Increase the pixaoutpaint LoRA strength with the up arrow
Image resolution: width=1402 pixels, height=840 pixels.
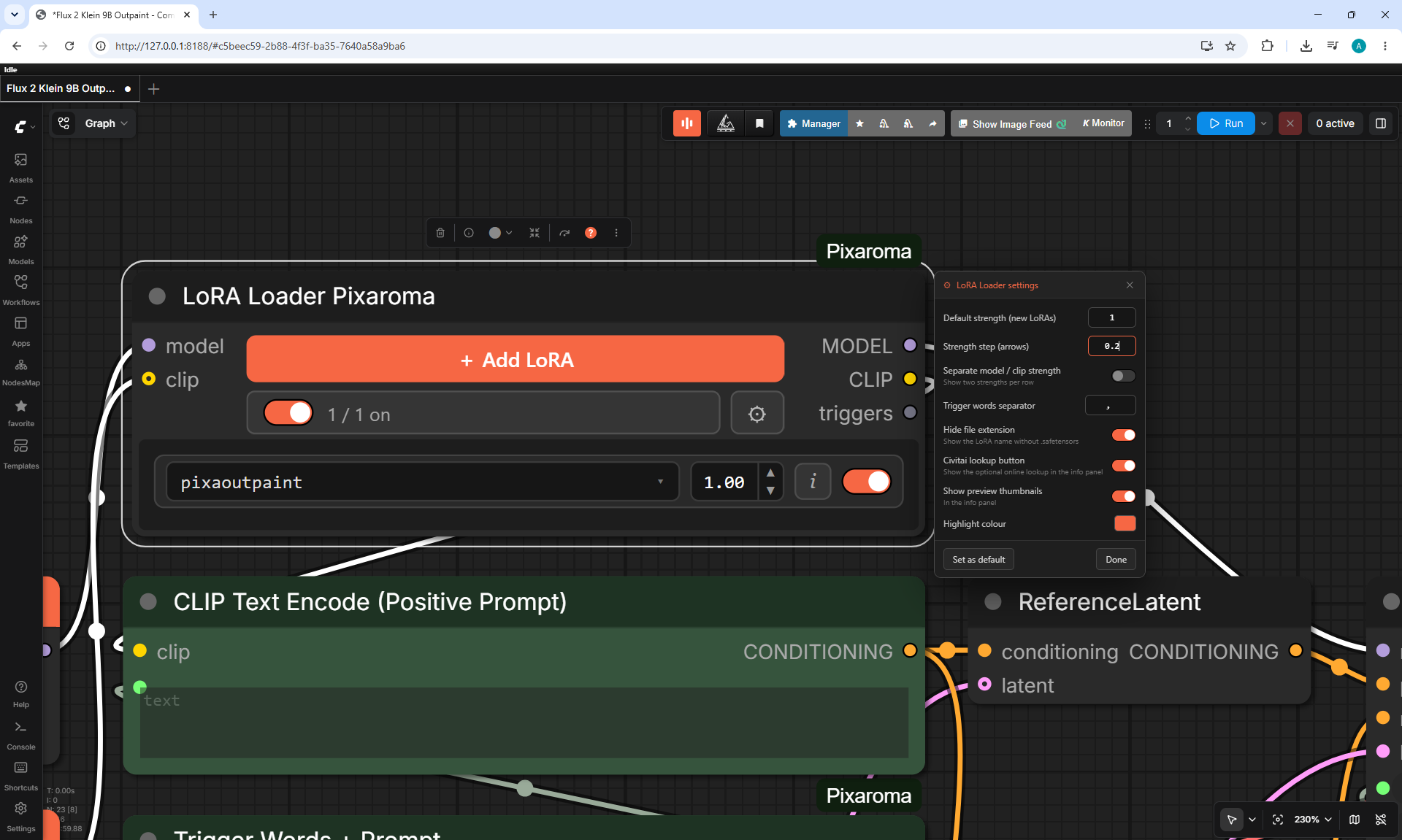click(x=770, y=473)
